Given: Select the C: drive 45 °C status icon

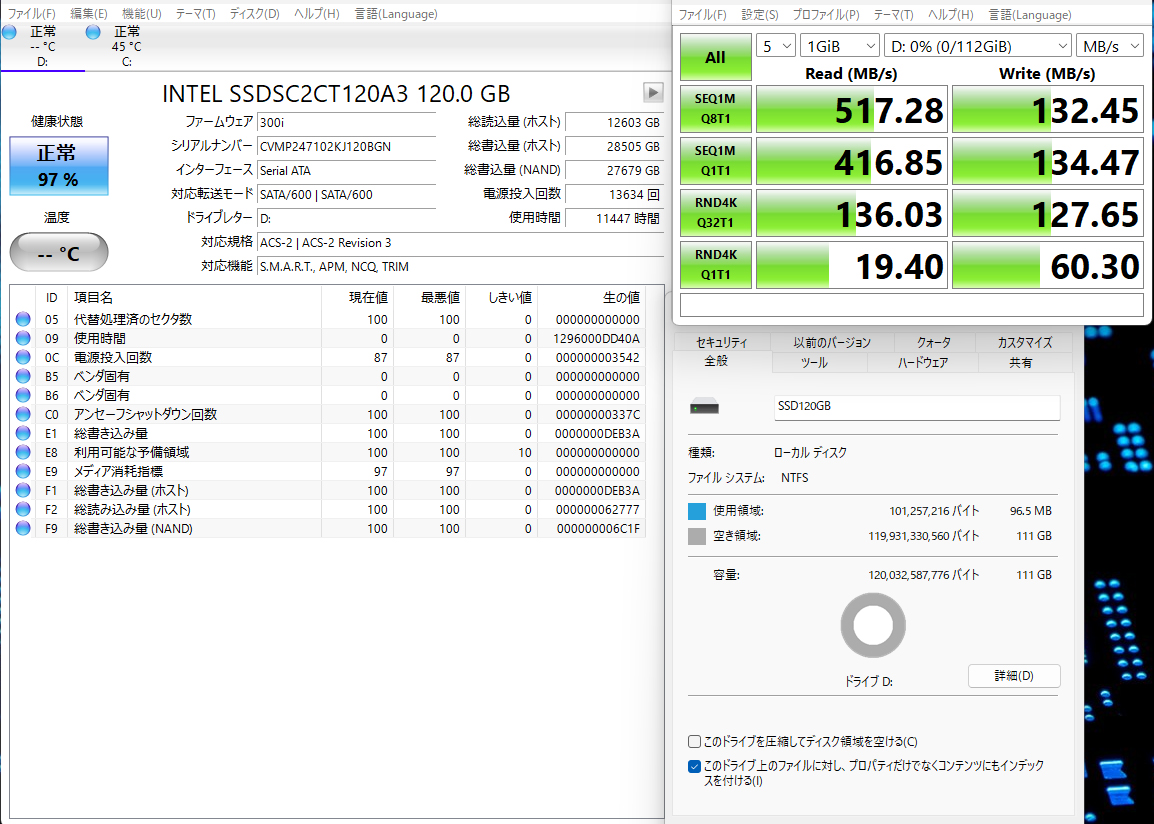Looking at the screenshot, I should [94, 33].
